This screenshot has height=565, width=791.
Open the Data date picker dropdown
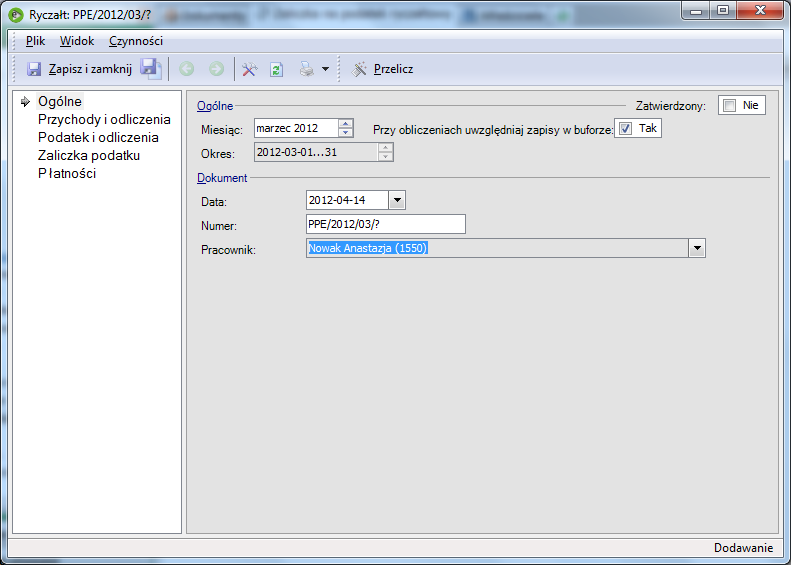(x=397, y=200)
